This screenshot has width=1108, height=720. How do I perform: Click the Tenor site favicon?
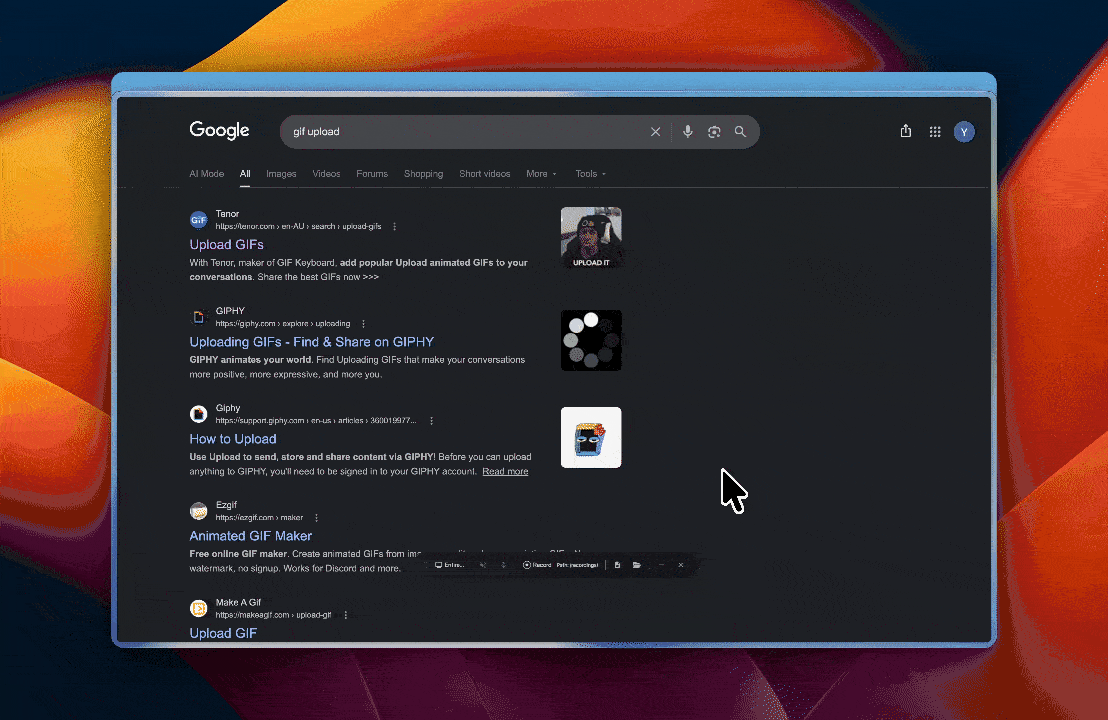pyautogui.click(x=199, y=220)
